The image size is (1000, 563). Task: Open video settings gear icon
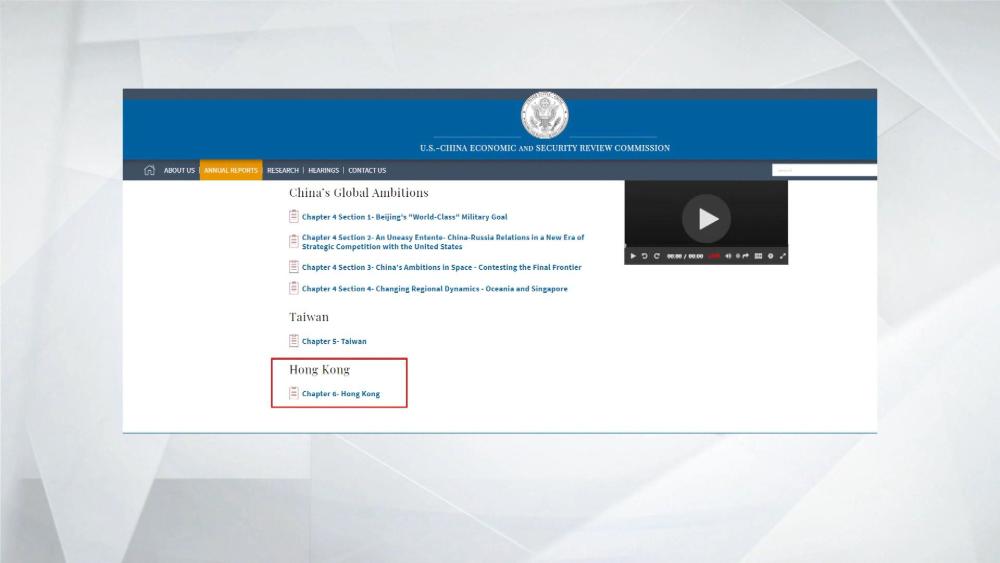click(770, 256)
